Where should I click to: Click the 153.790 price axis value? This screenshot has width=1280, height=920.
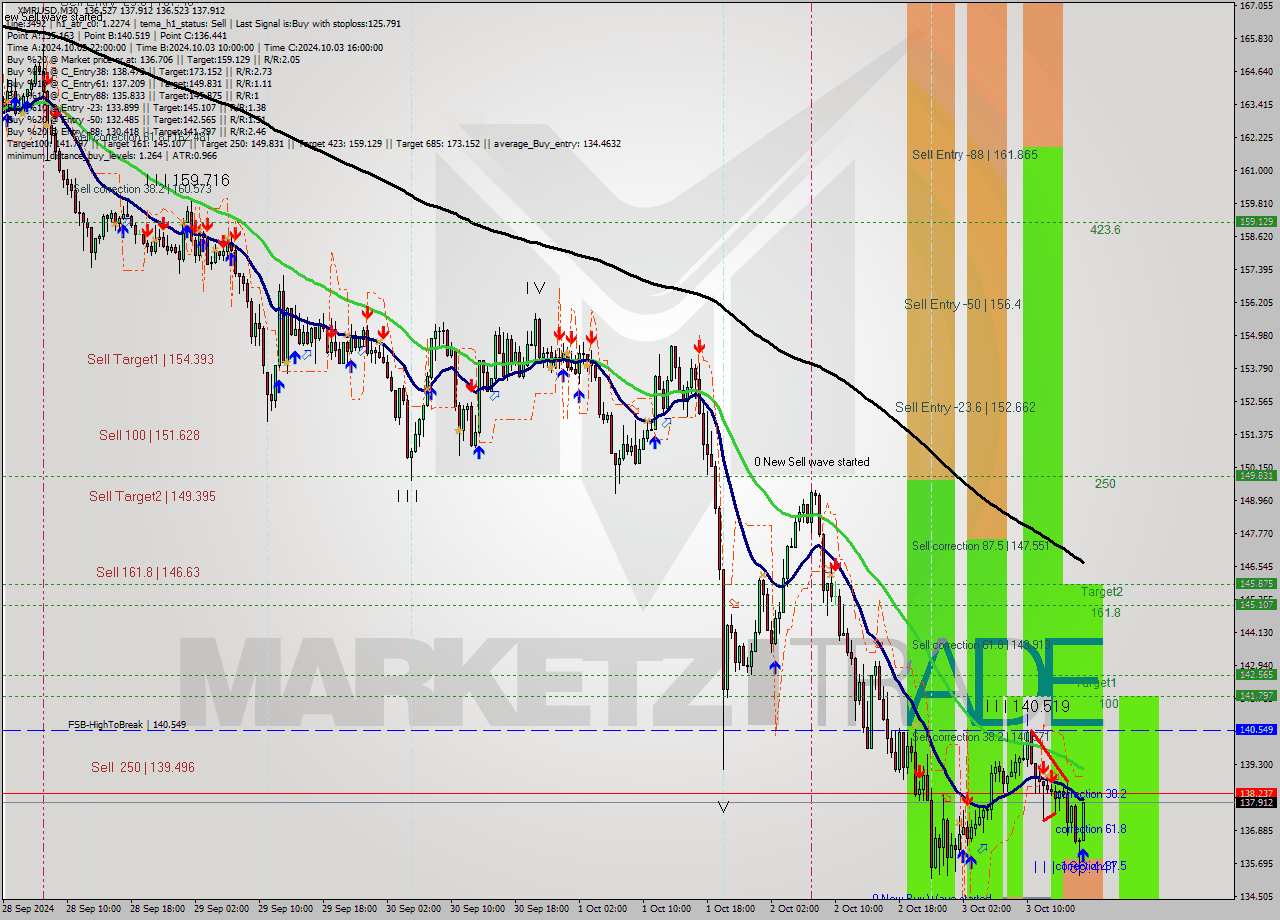click(1255, 369)
